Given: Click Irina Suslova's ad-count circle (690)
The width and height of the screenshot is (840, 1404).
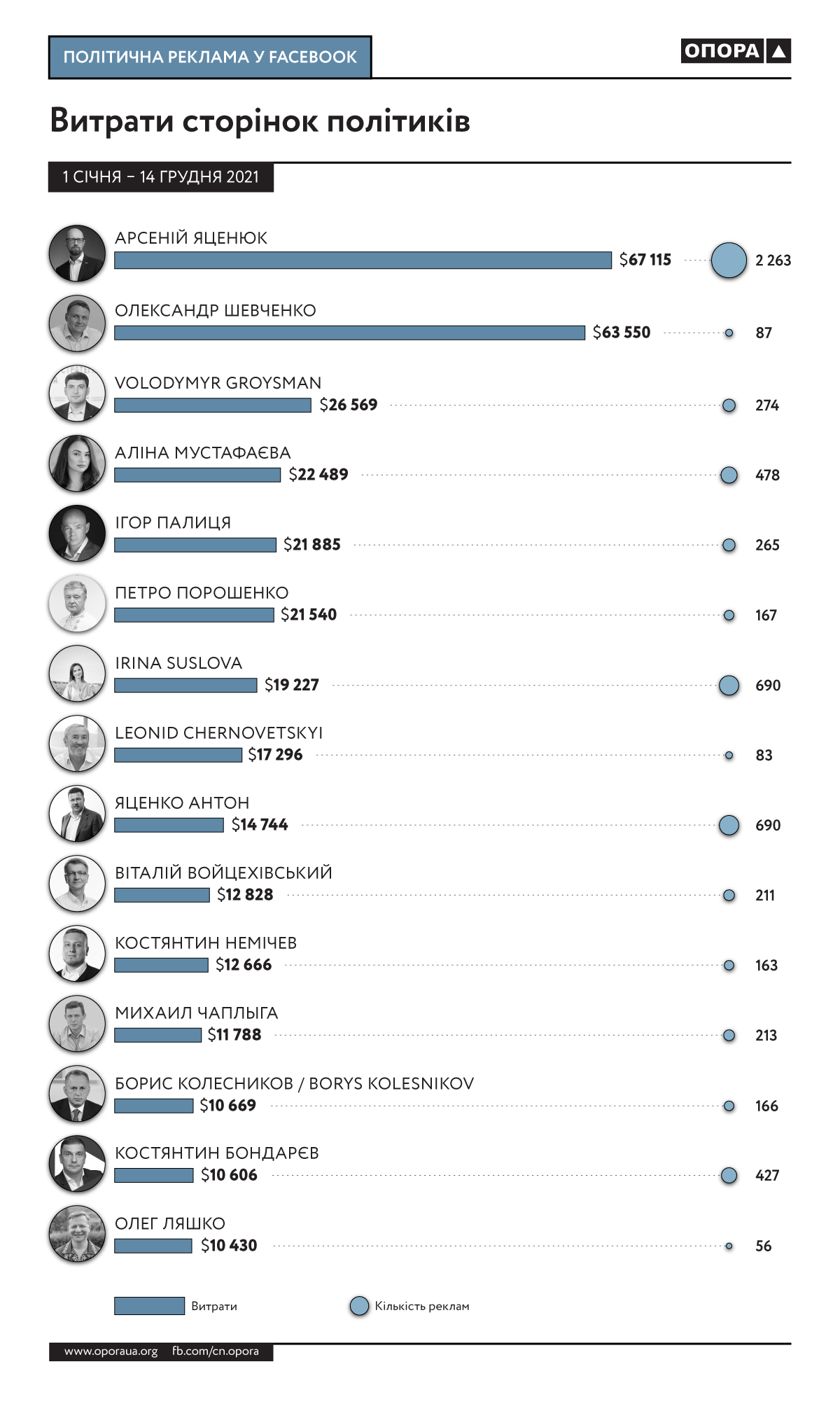Looking at the screenshot, I should [x=729, y=686].
